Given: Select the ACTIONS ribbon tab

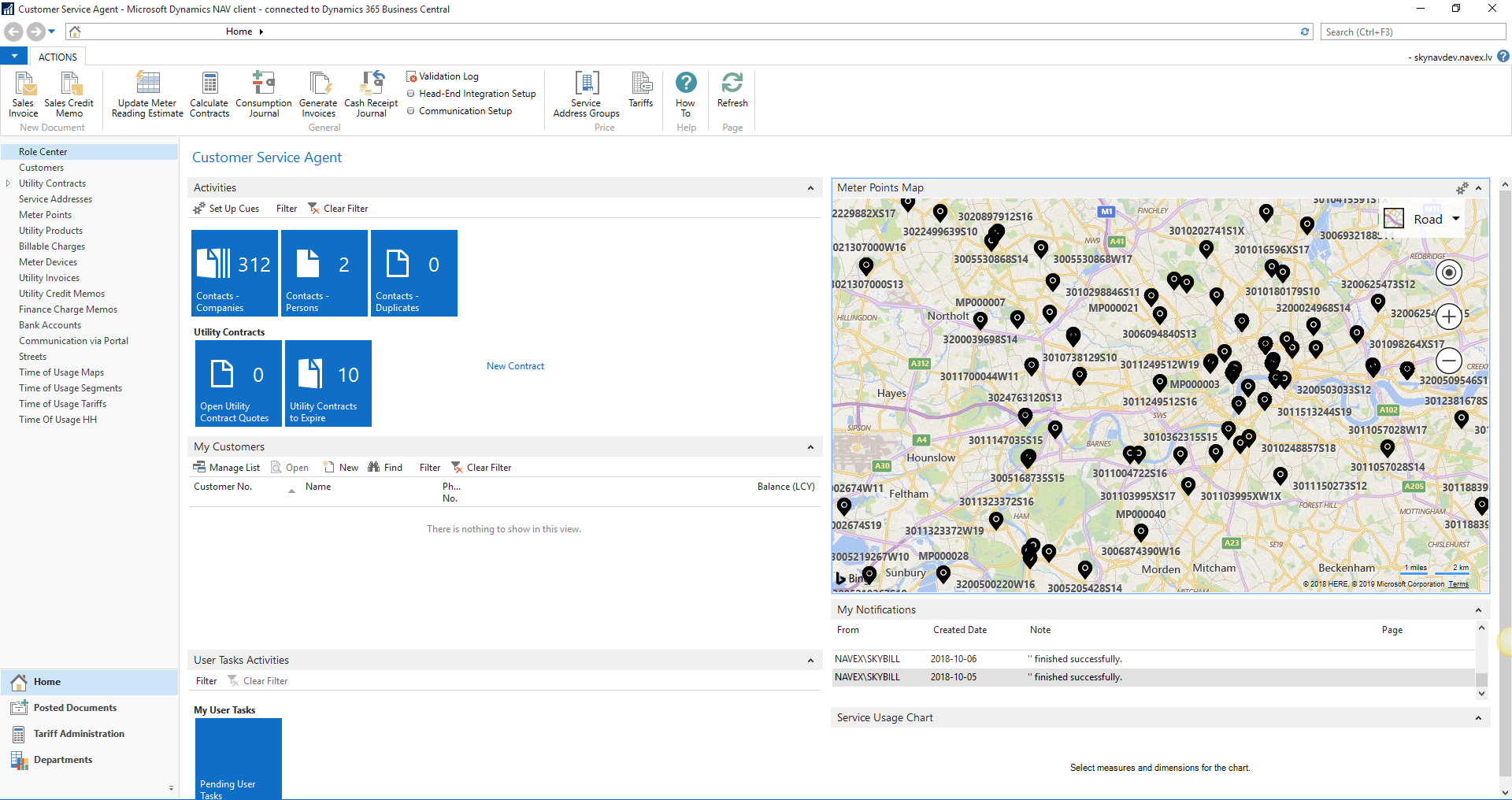Looking at the screenshot, I should [x=57, y=57].
